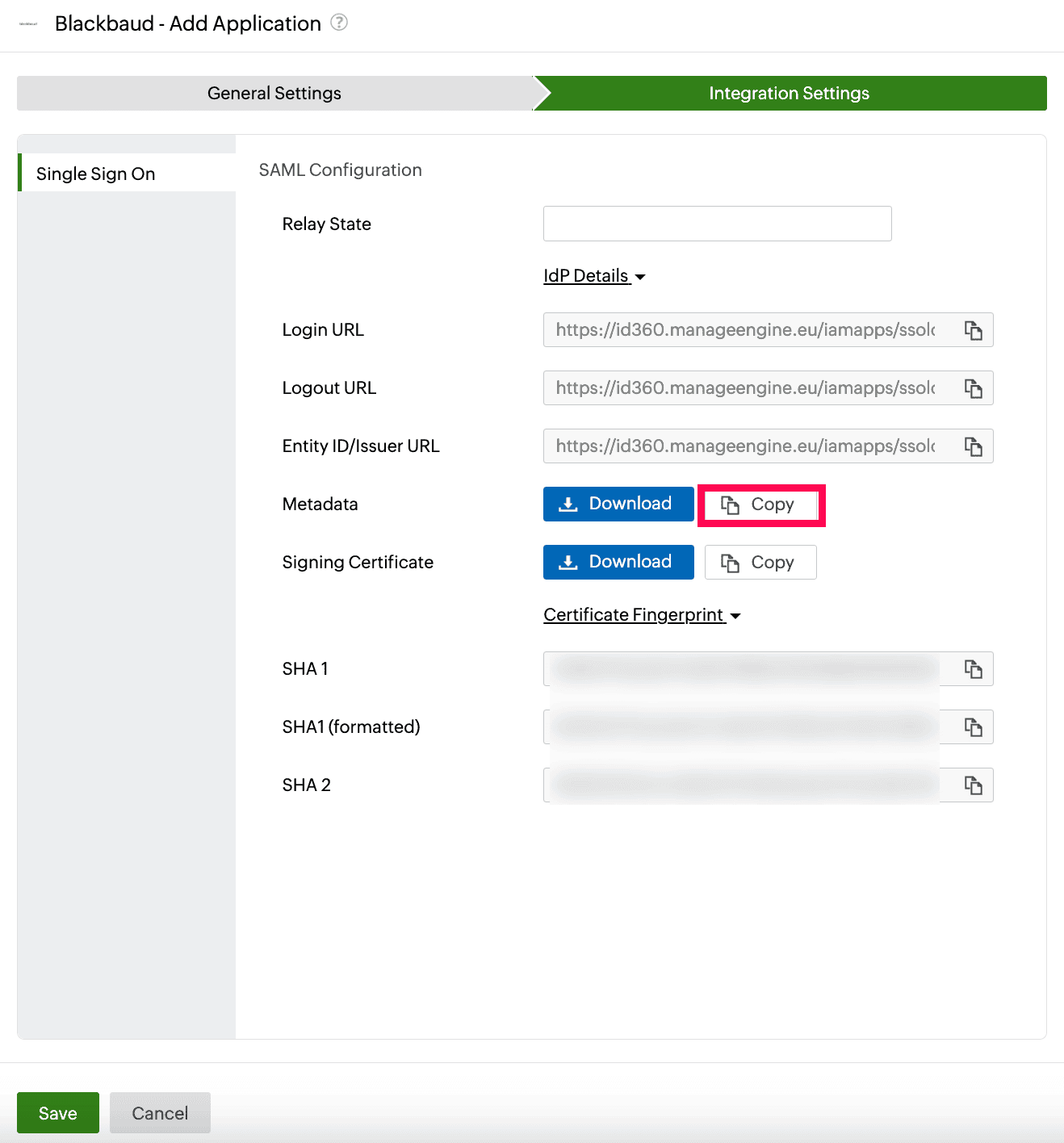
Task: Collapse the IdP Details section
Action: (594, 276)
